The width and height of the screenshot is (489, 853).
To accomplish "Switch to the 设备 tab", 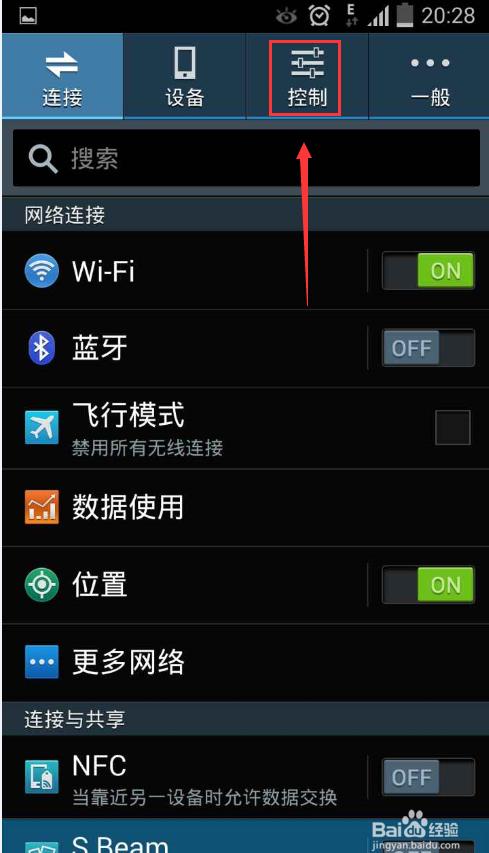I will [185, 76].
